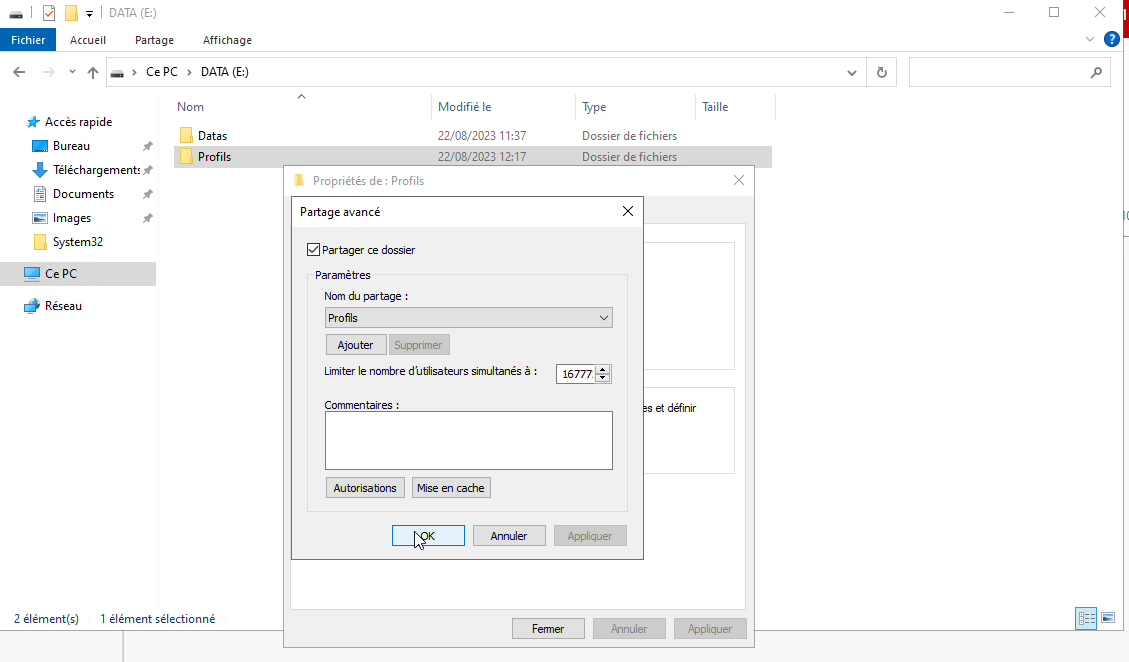Viewport: 1129px width, 662px height.
Task: Switch to details view layout
Action: click(1086, 619)
